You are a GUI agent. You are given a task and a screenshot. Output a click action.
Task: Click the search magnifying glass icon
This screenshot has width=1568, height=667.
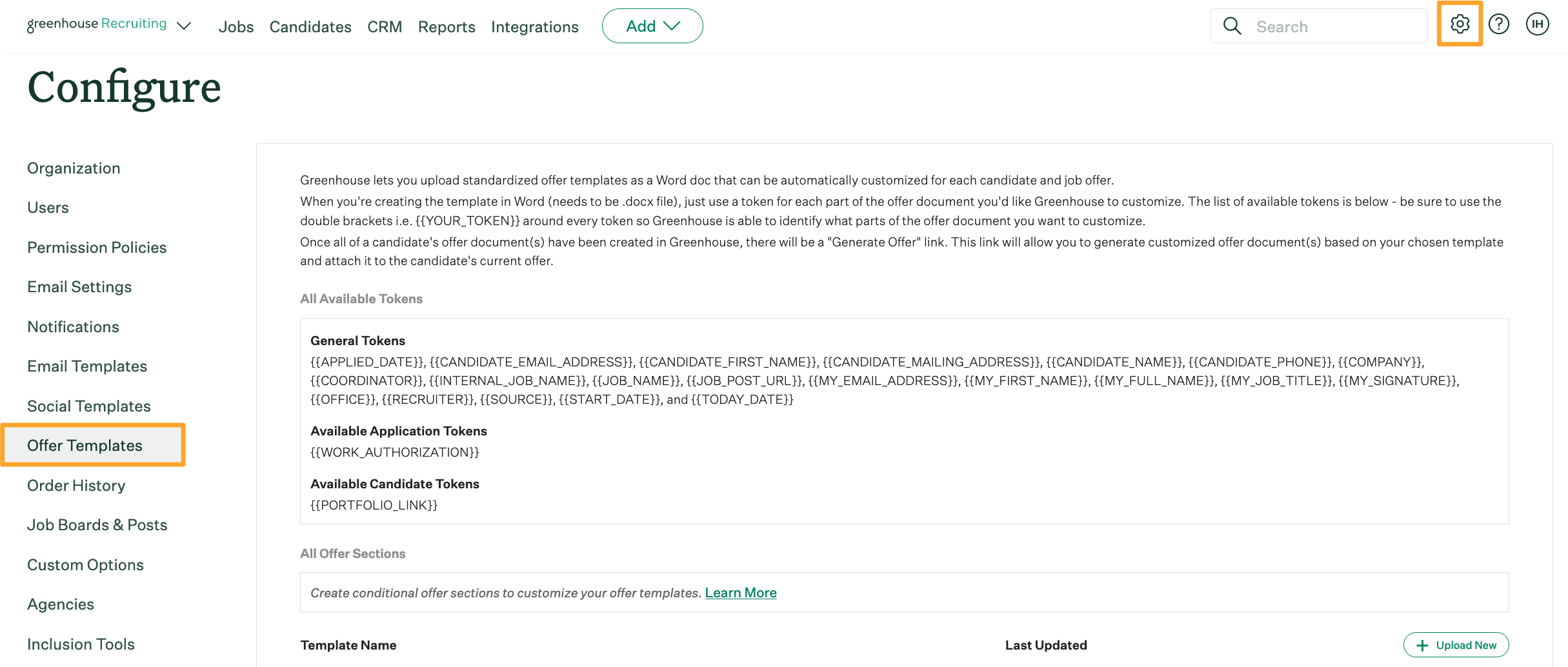coord(1232,26)
